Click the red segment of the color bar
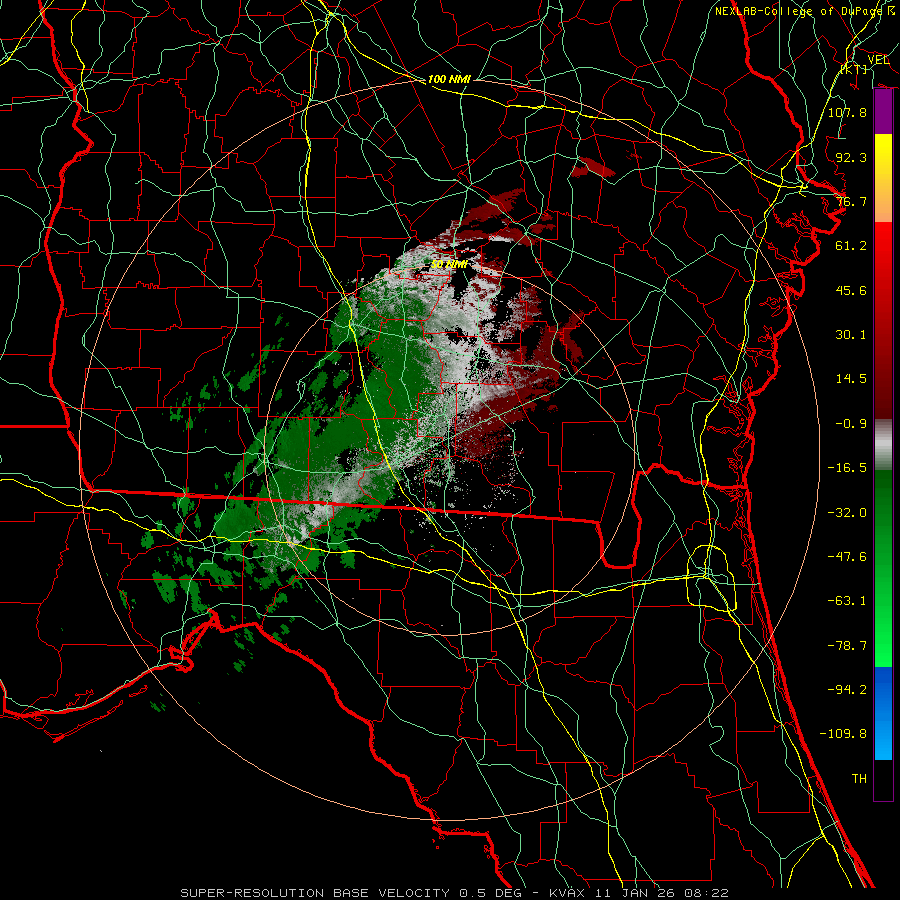Screen dimensions: 900x900 point(883,320)
